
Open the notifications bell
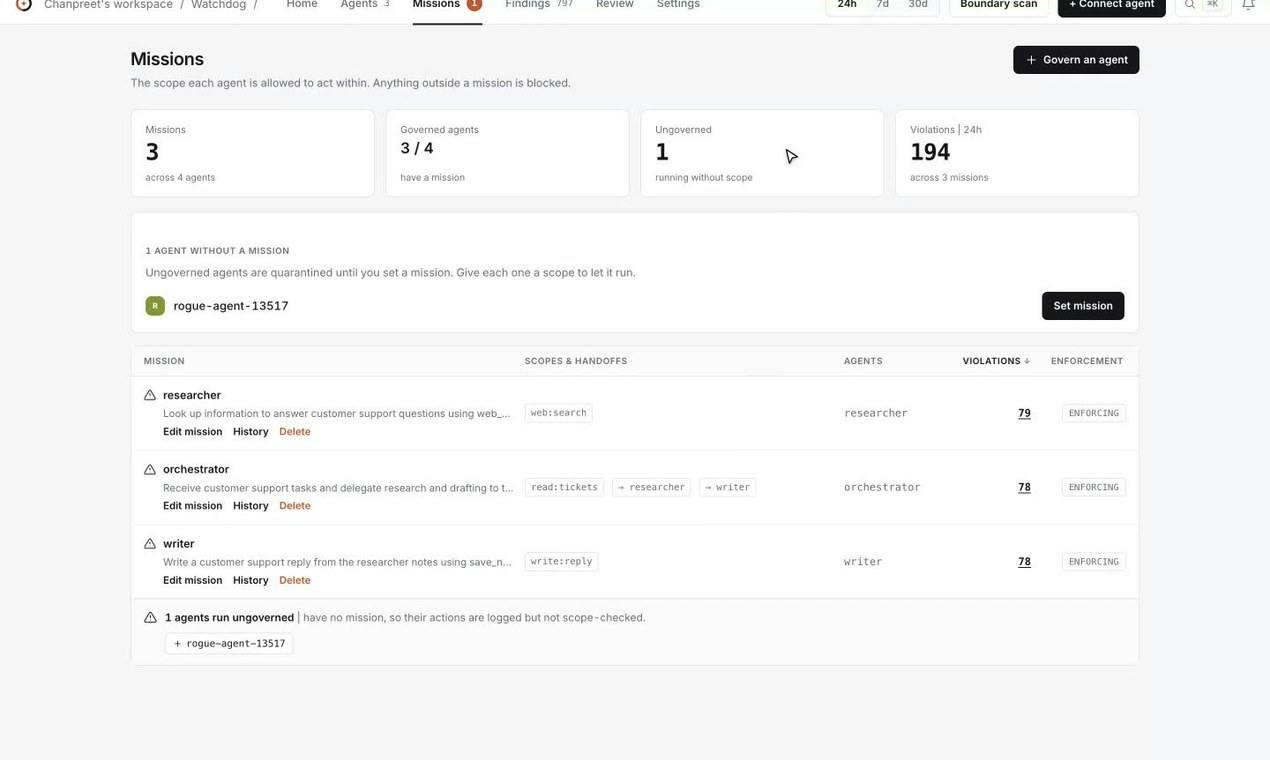coord(1248,4)
